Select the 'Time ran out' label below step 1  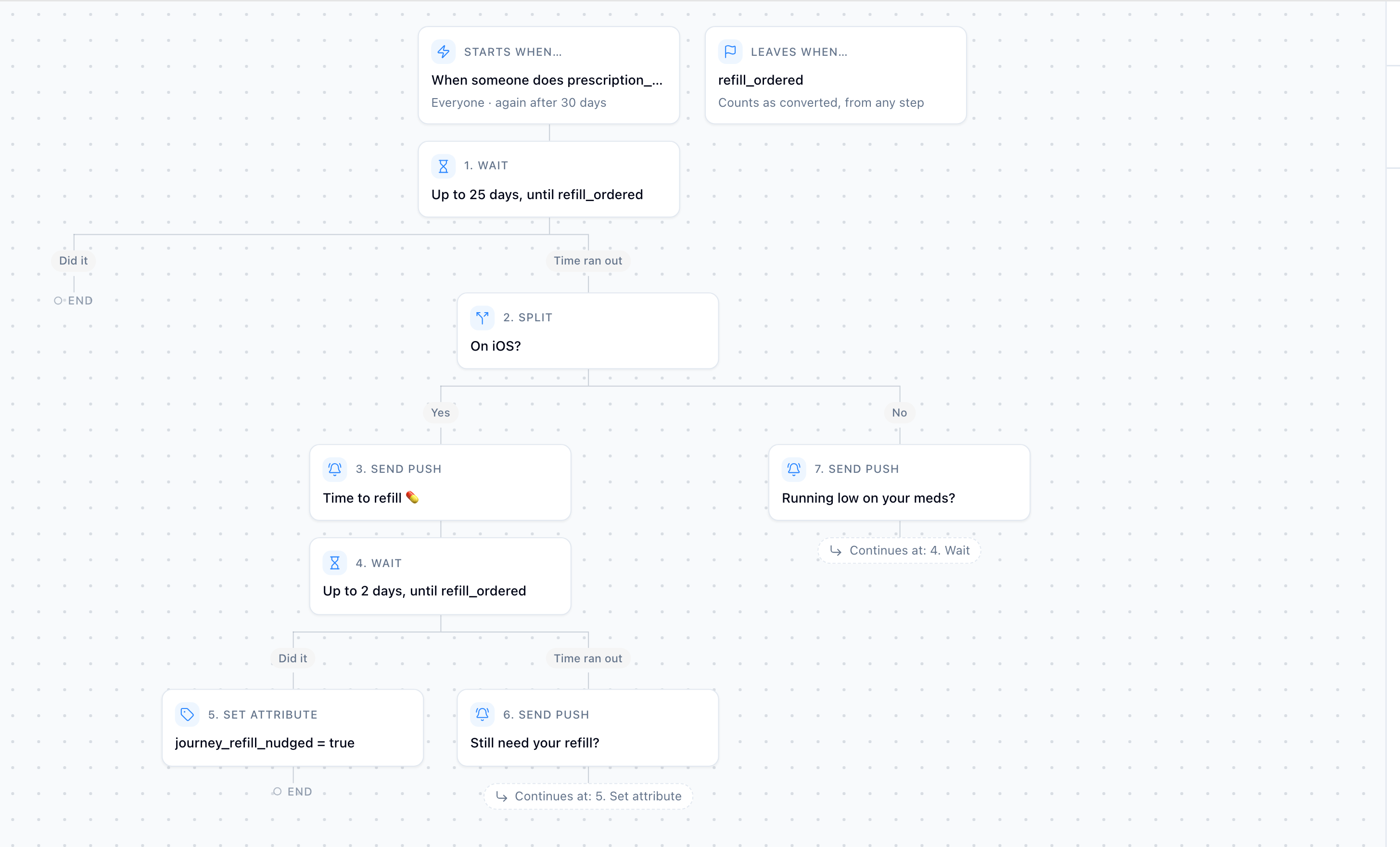(588, 261)
